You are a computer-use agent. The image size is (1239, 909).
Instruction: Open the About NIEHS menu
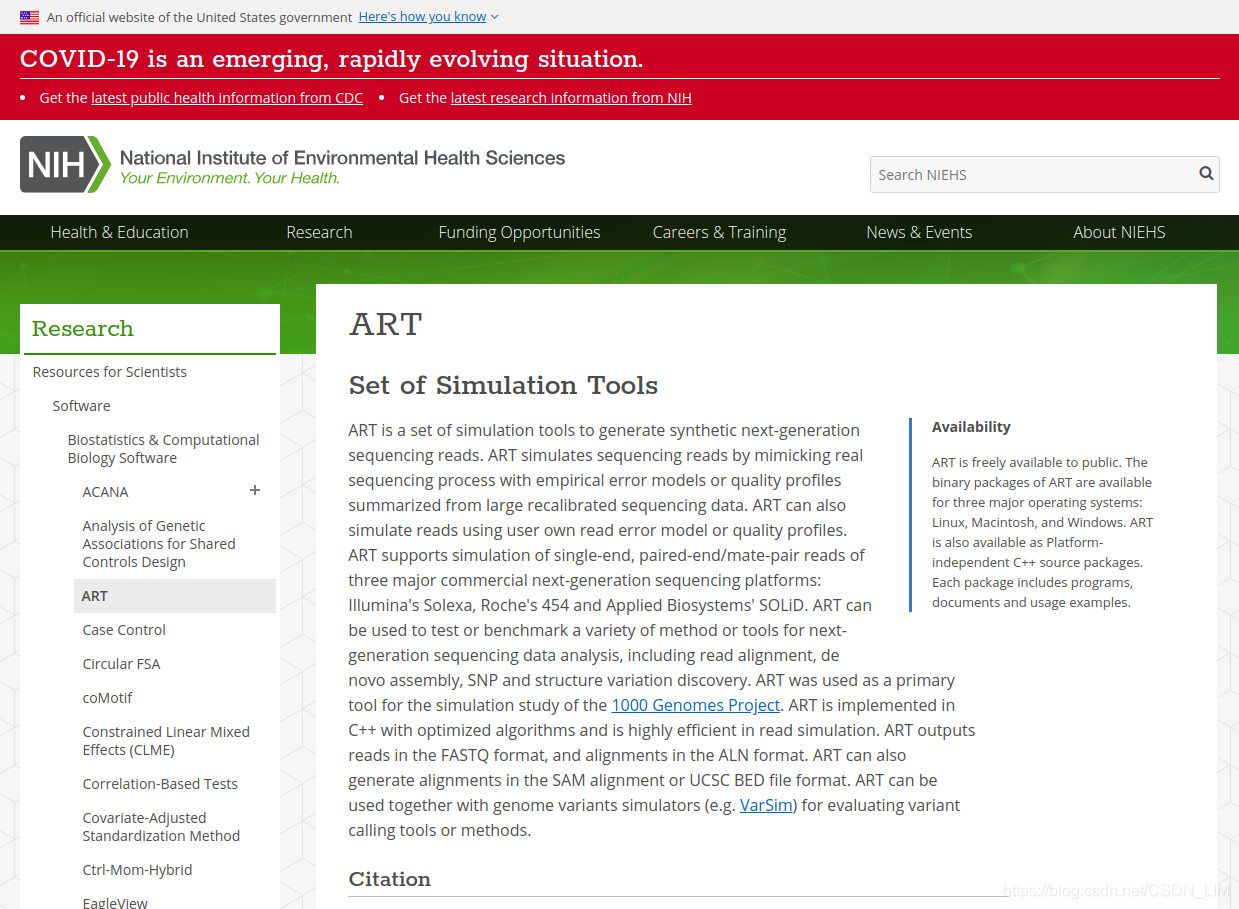click(x=1119, y=232)
